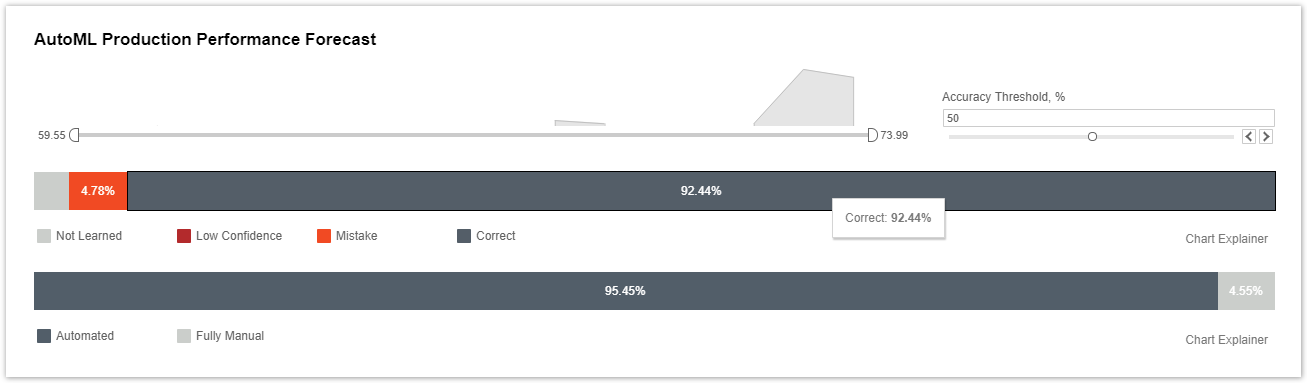
Task: Select the gray Not Learned bar segment
Action: tap(51, 191)
